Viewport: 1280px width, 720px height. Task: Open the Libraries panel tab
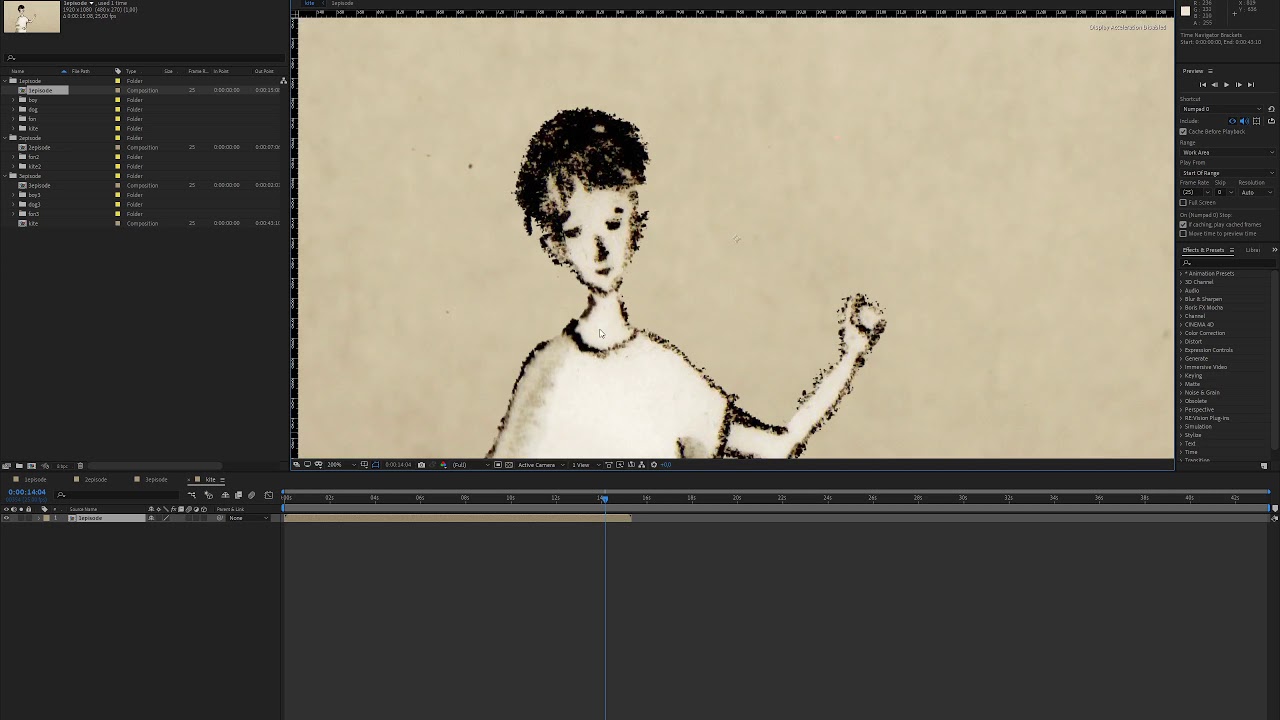(x=1253, y=250)
